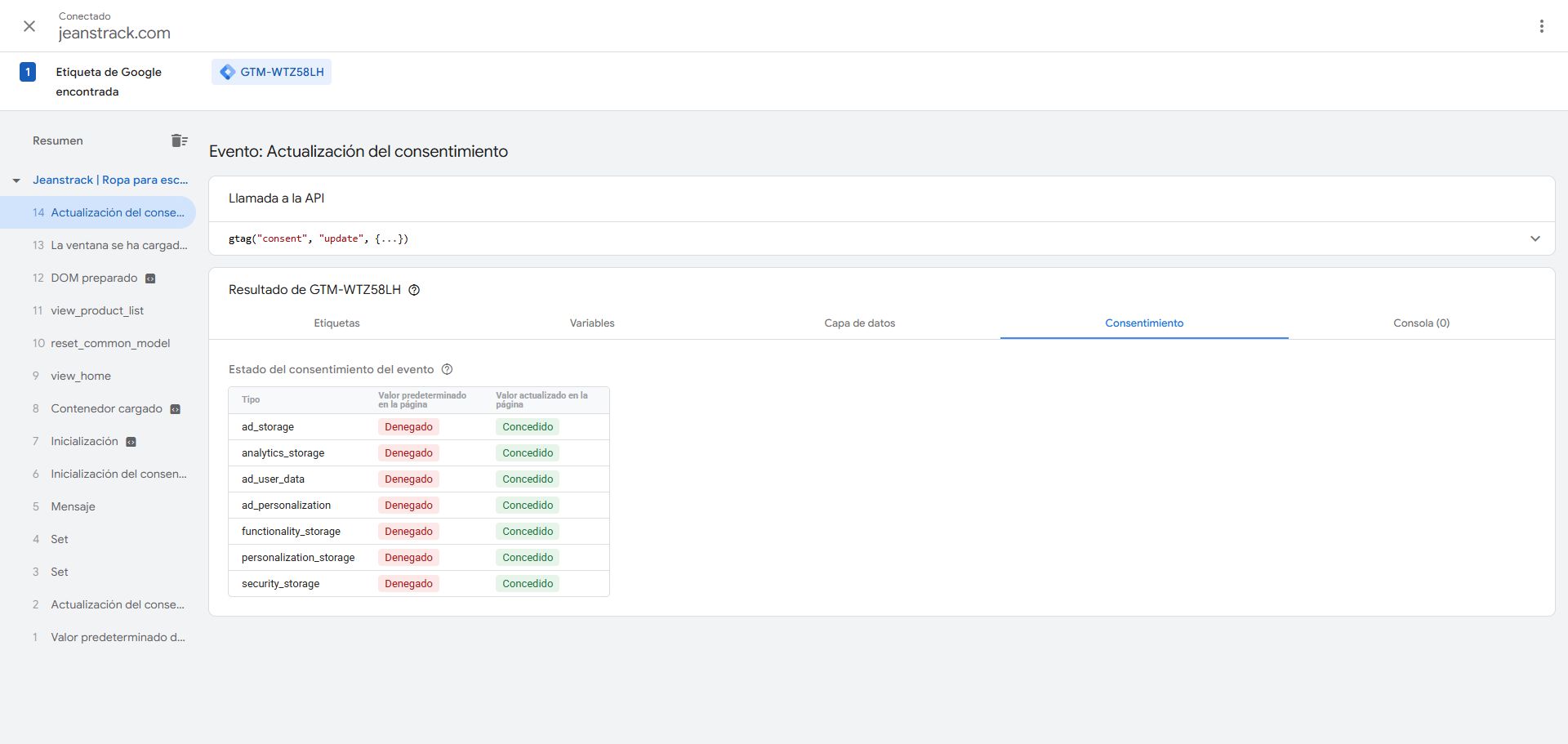Open the Resumen summary view

58,140
